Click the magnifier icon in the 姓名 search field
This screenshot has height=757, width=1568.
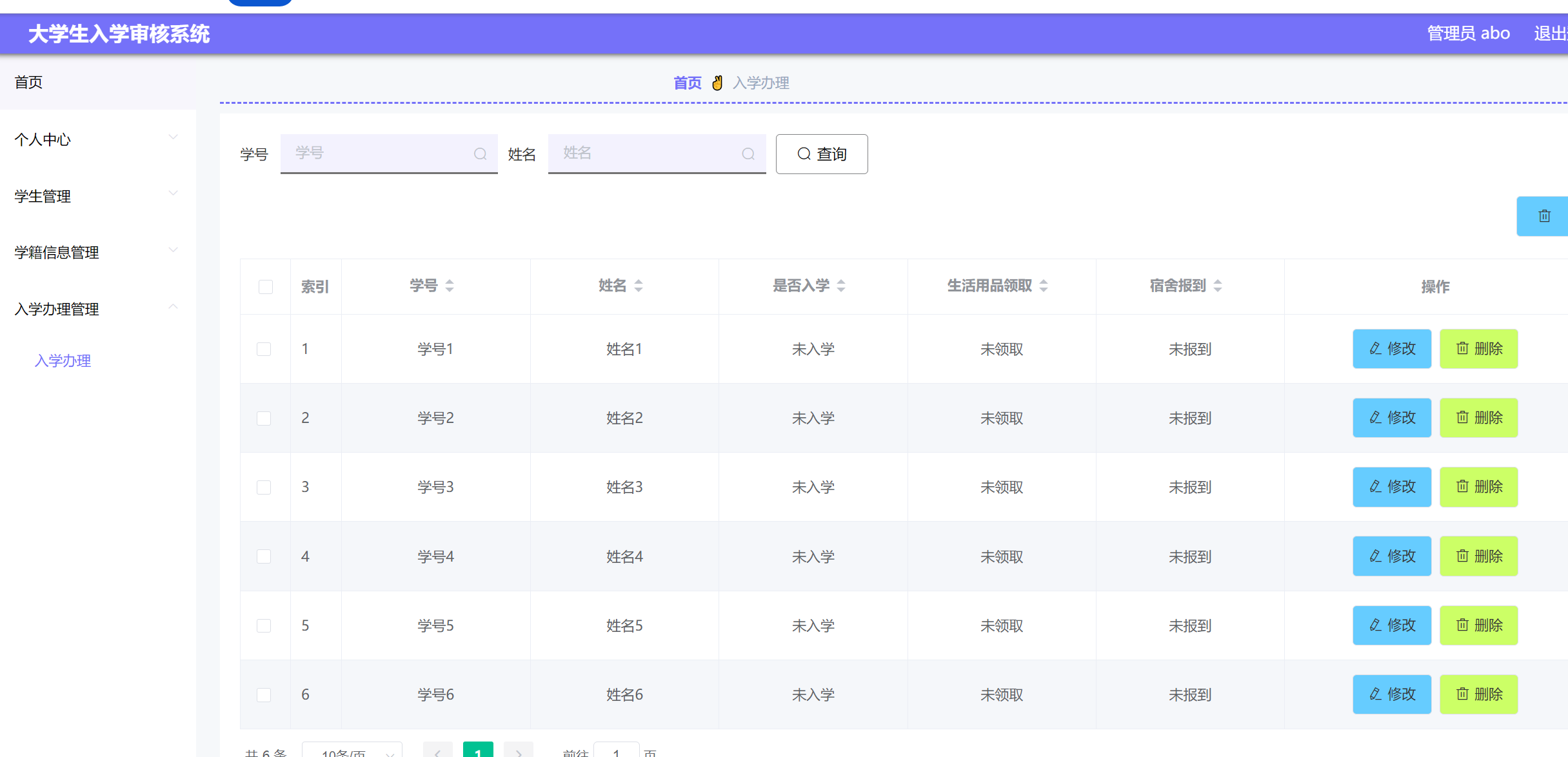click(748, 153)
